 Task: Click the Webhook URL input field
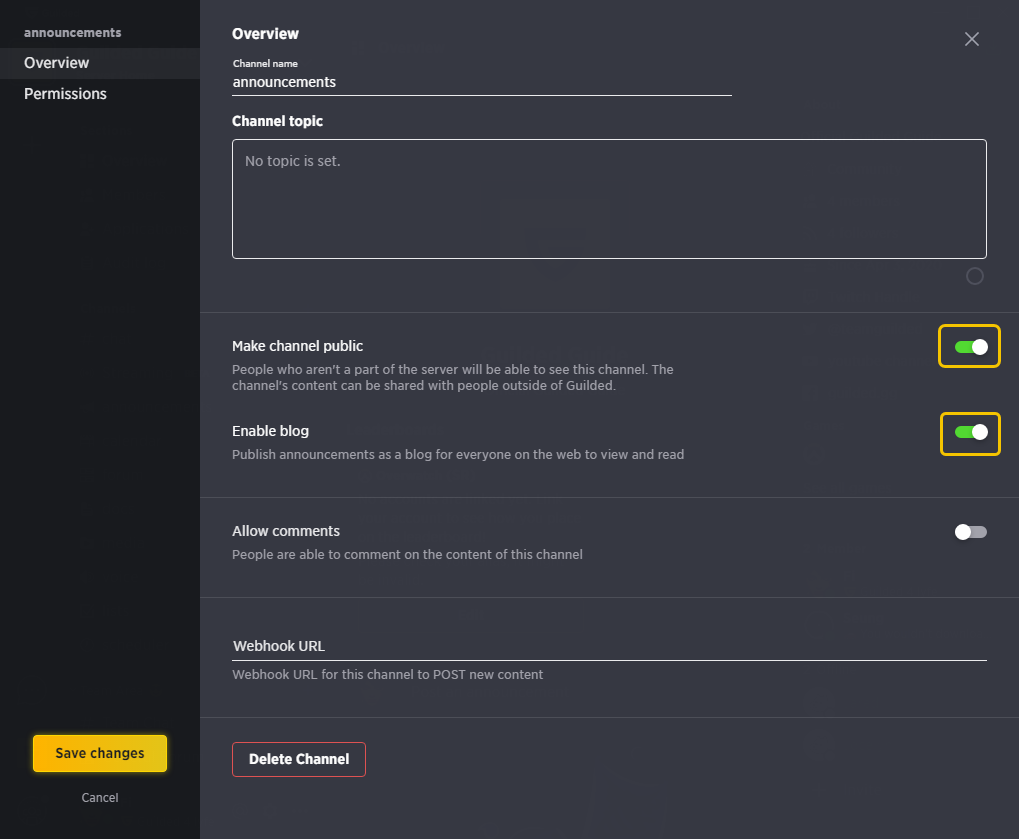tap(609, 646)
